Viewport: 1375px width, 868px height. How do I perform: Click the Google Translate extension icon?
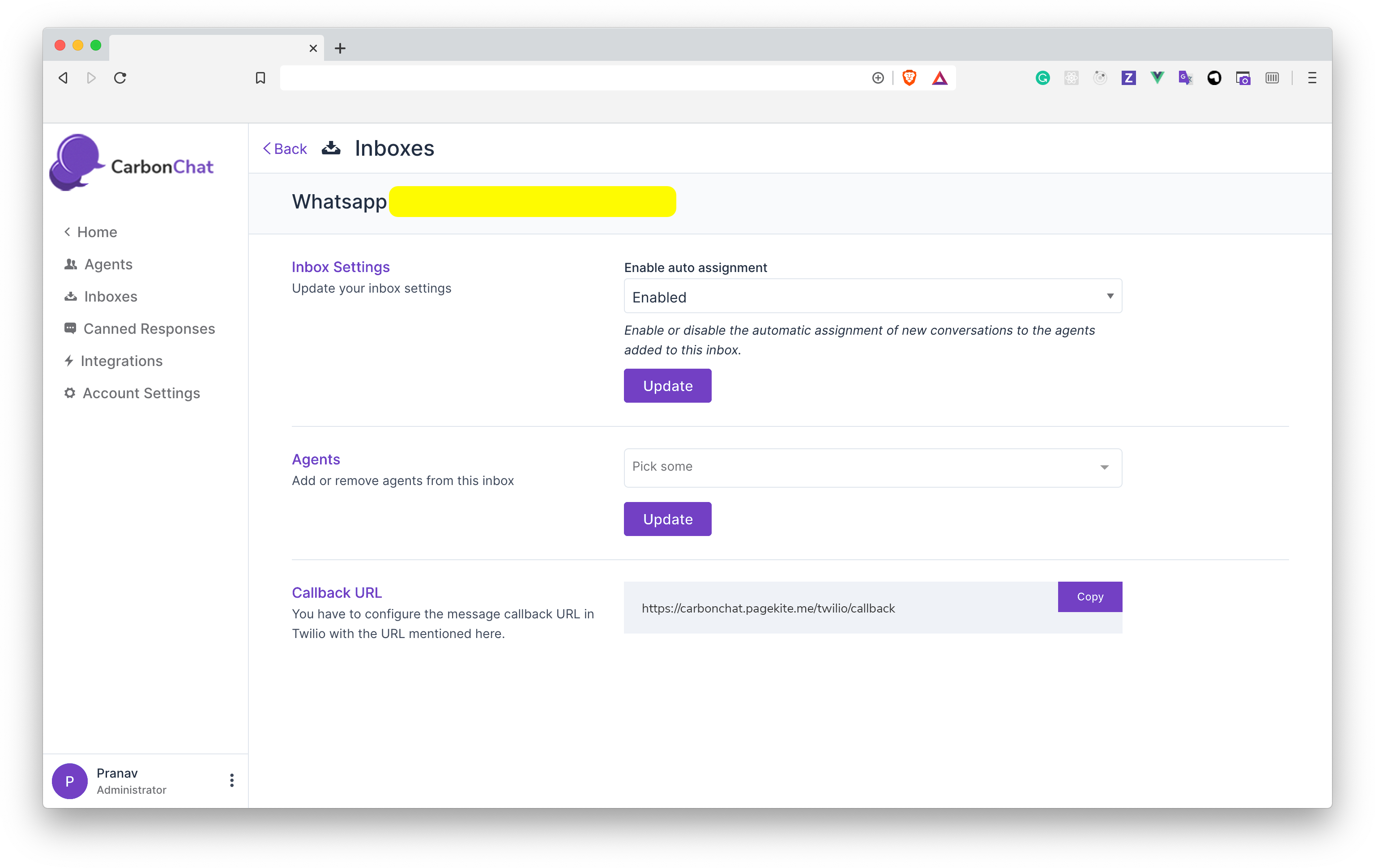(1185, 77)
